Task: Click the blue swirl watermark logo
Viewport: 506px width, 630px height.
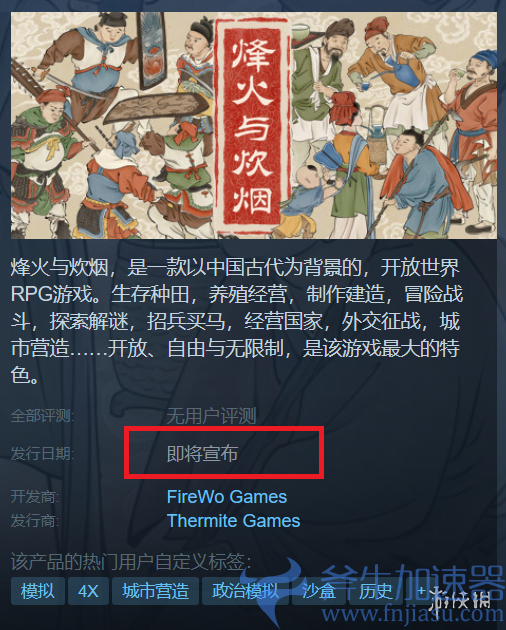Action: point(277,591)
